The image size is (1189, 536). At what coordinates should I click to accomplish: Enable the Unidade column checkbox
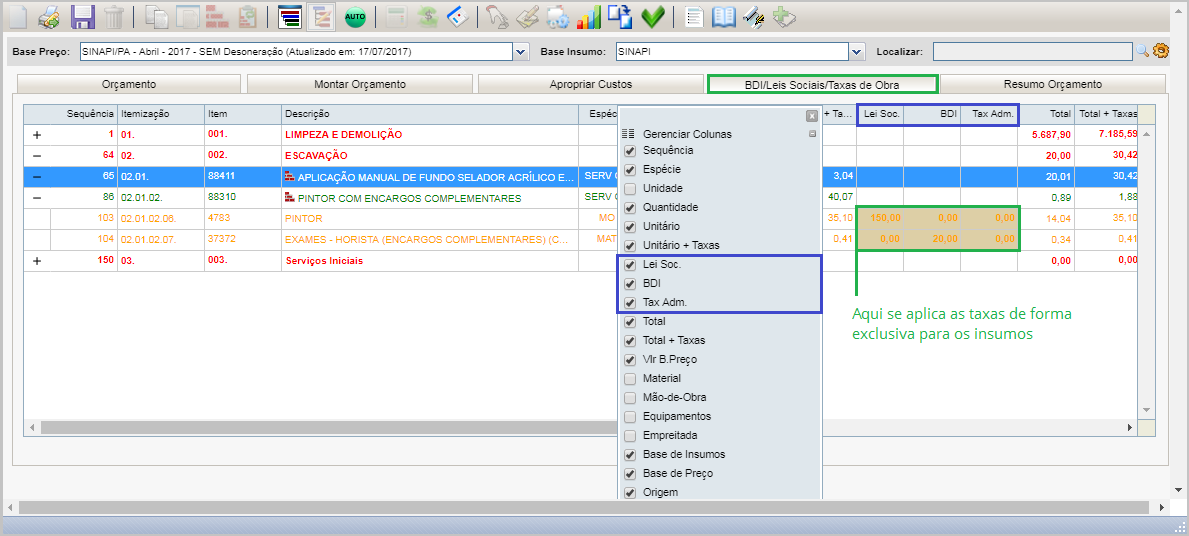click(x=629, y=188)
